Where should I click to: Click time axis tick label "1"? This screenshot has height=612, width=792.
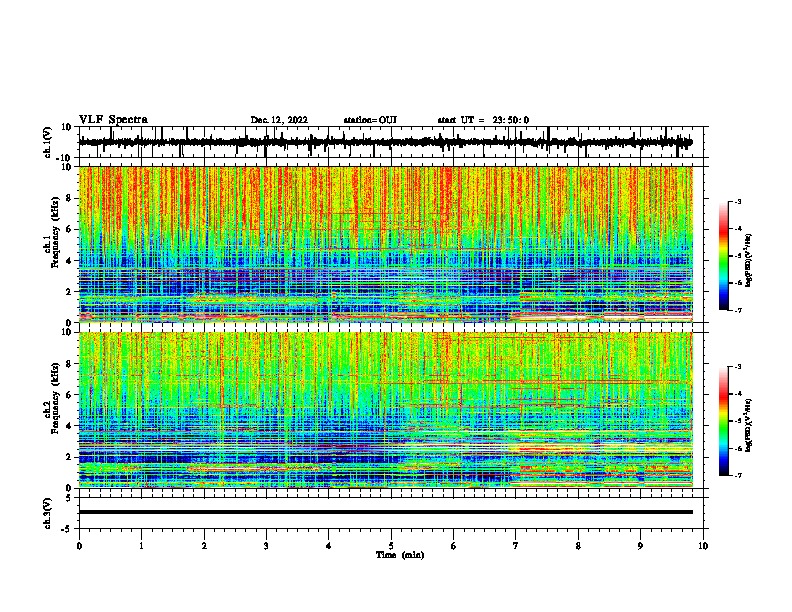coord(141,546)
